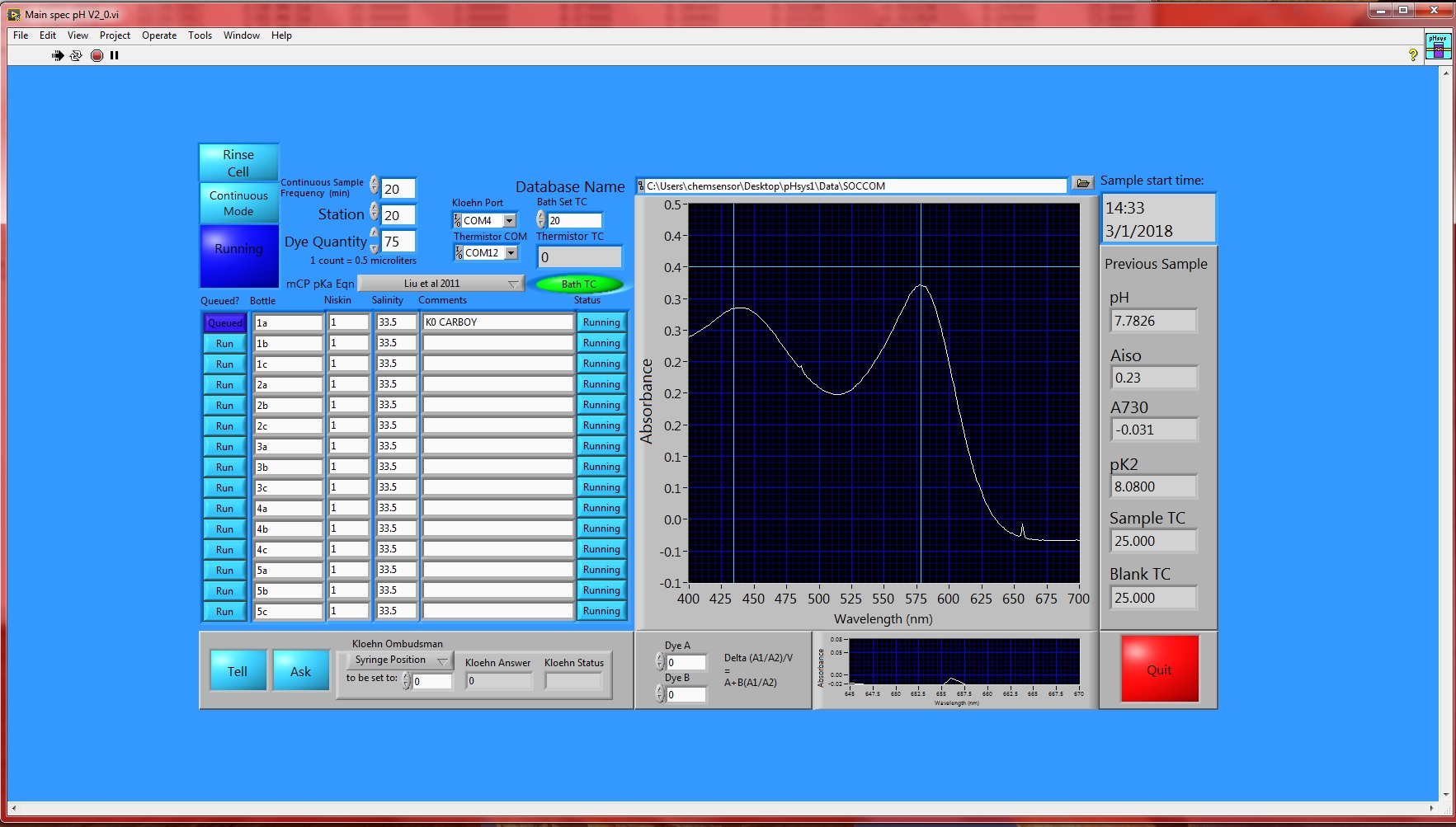Click the Bath Set TC stepper arrows

point(541,219)
